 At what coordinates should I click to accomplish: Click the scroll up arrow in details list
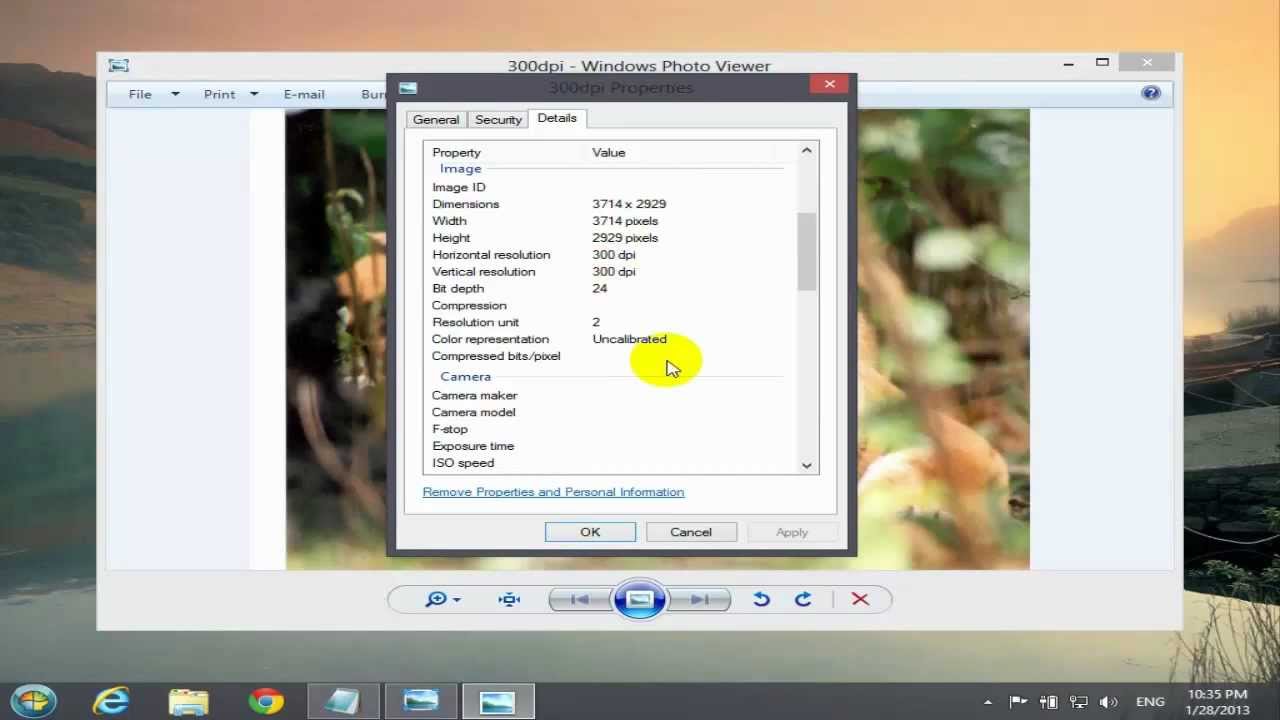point(807,151)
